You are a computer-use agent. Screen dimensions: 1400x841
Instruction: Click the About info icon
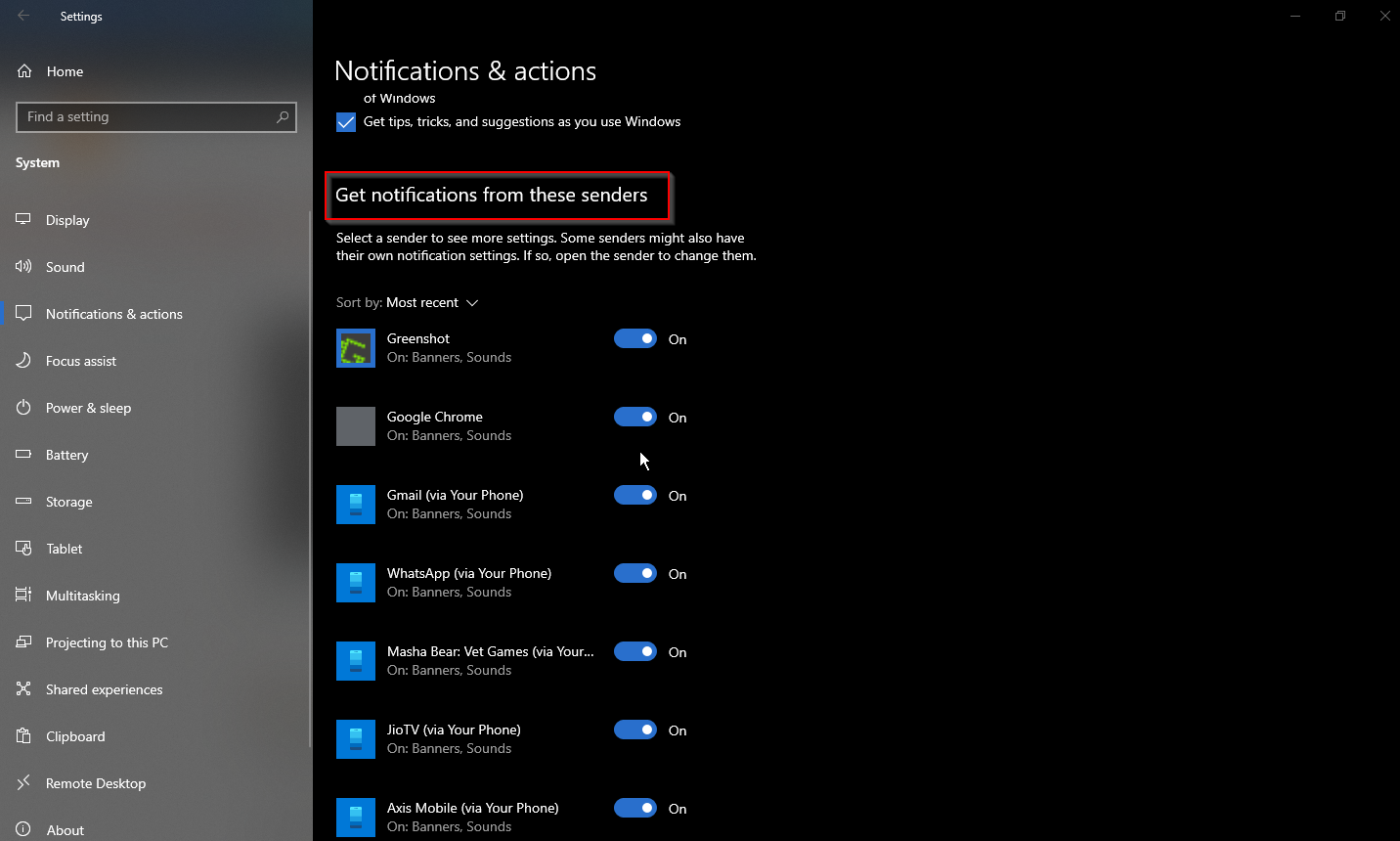(23, 829)
